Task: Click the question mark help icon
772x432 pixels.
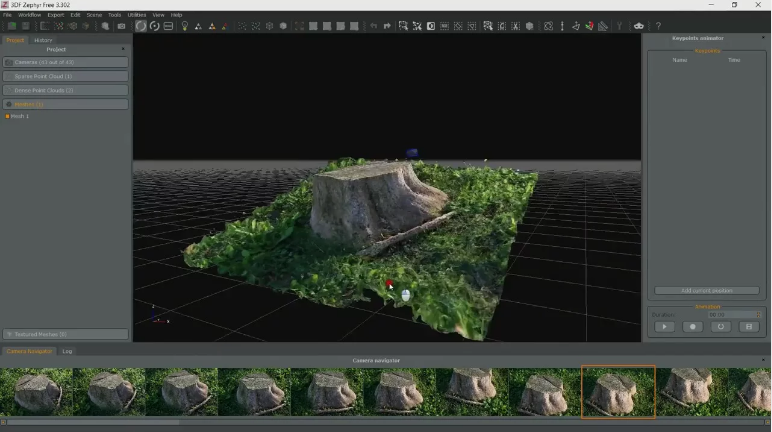Action: point(658,26)
